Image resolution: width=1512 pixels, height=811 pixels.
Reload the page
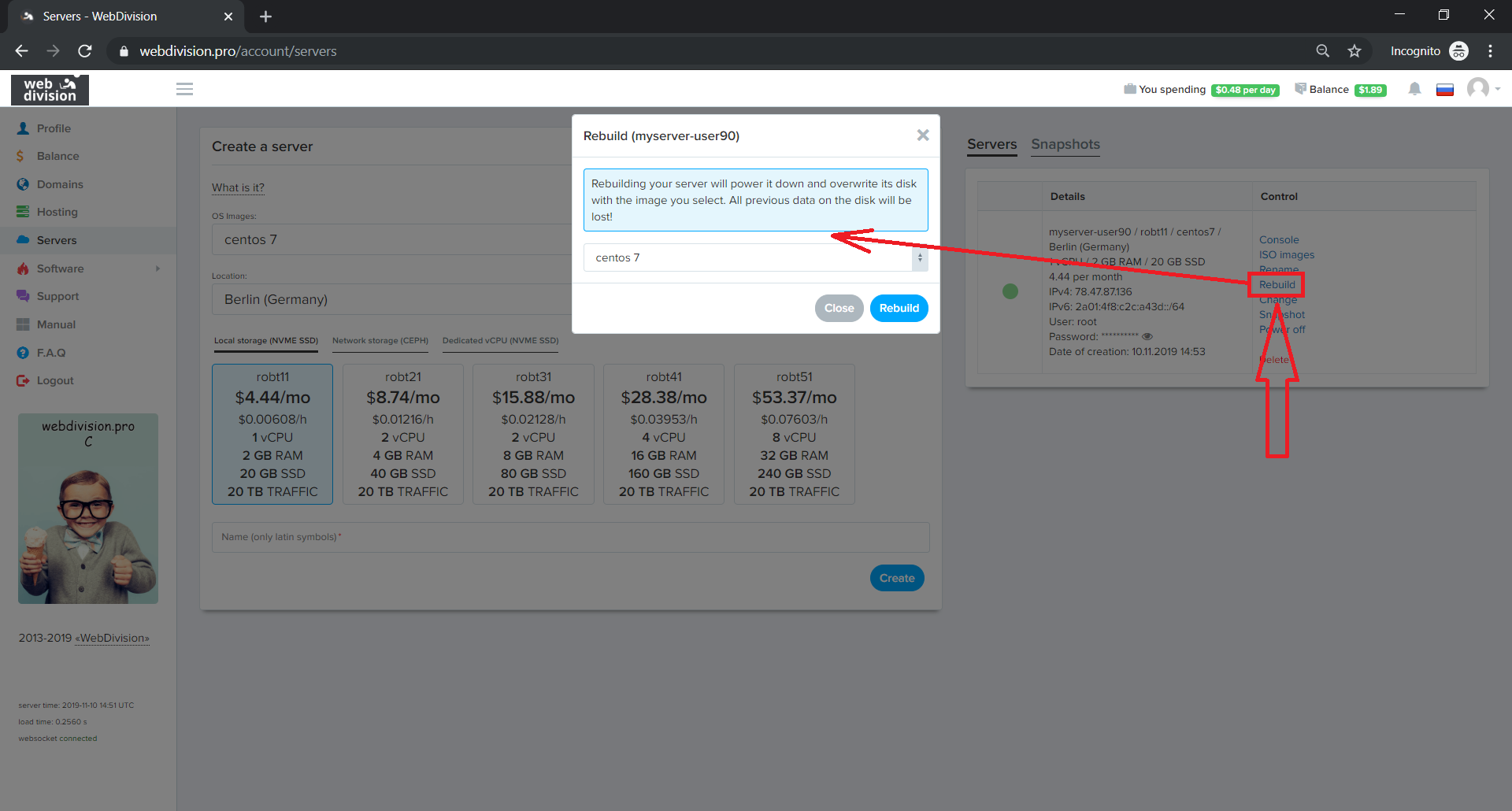(x=85, y=51)
